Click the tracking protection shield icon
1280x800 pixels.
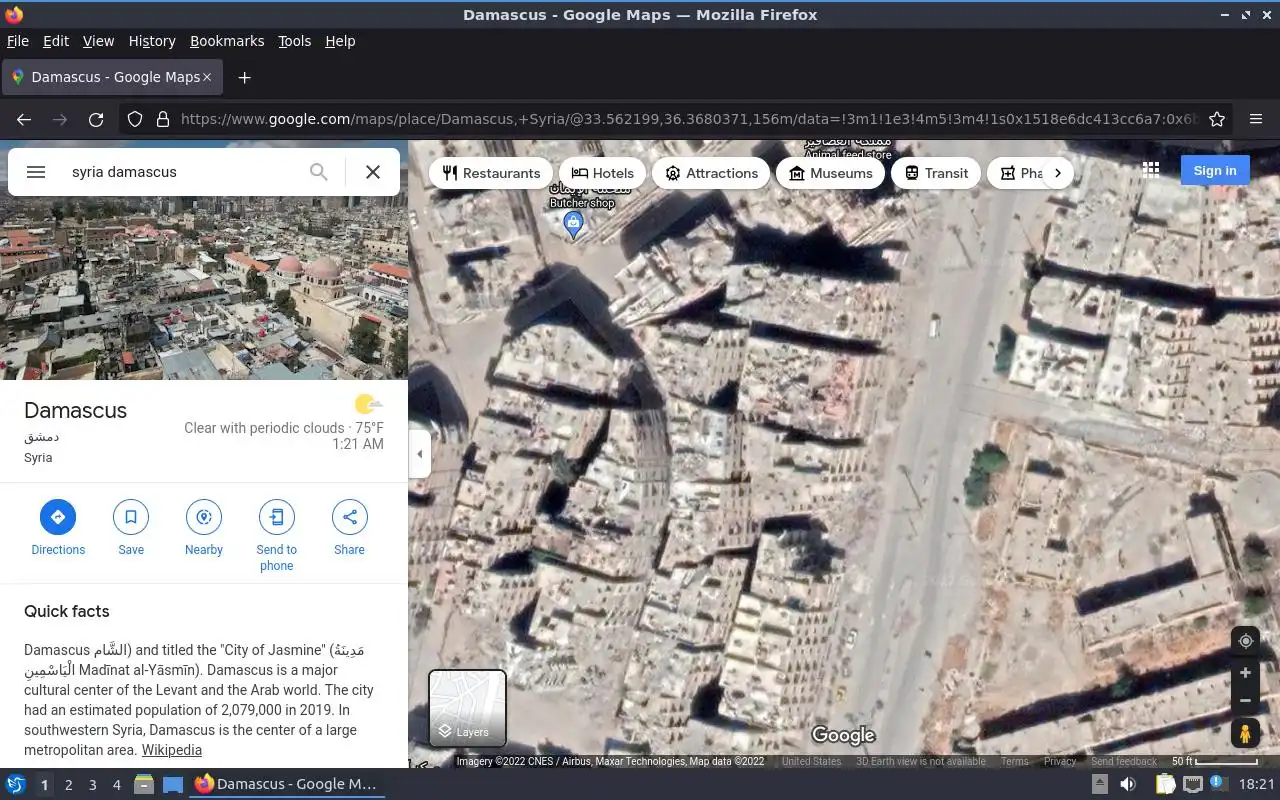click(x=135, y=119)
